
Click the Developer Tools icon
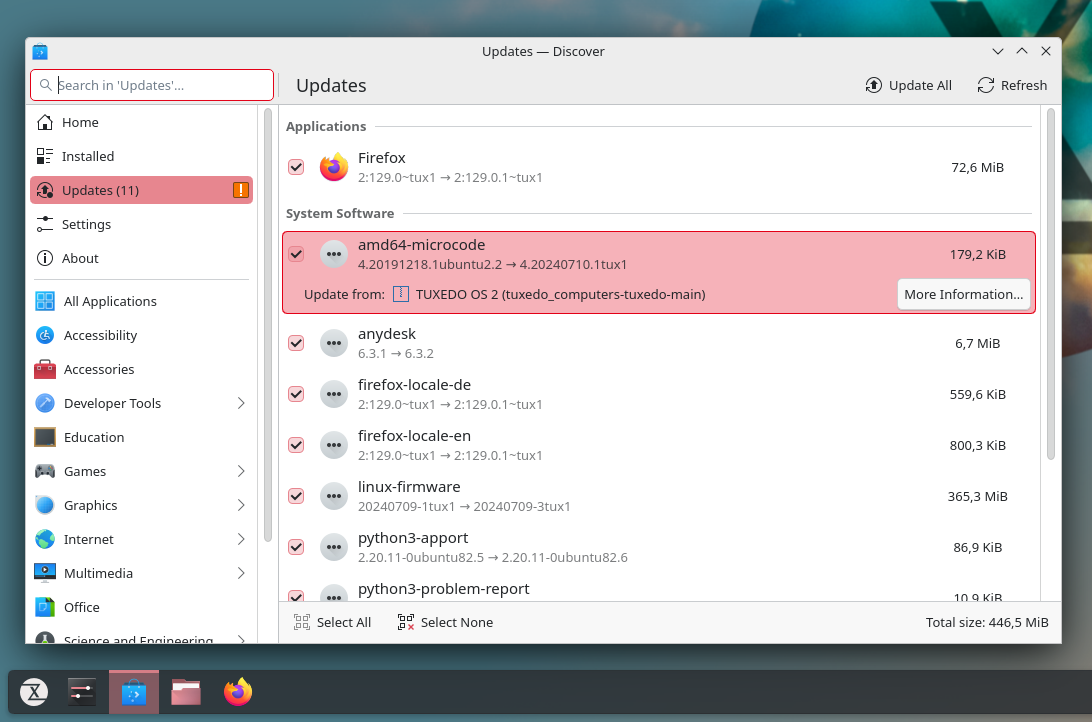point(45,403)
